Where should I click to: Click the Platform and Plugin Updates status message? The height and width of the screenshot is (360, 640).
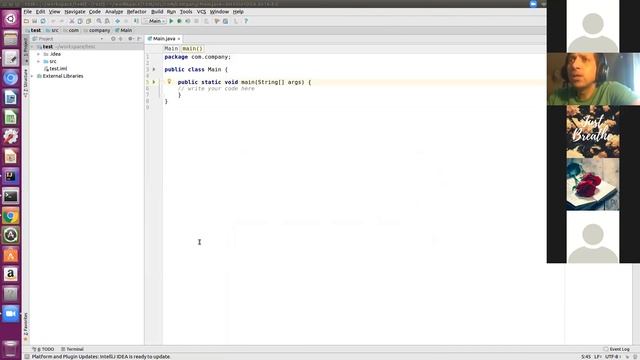coord(101,357)
